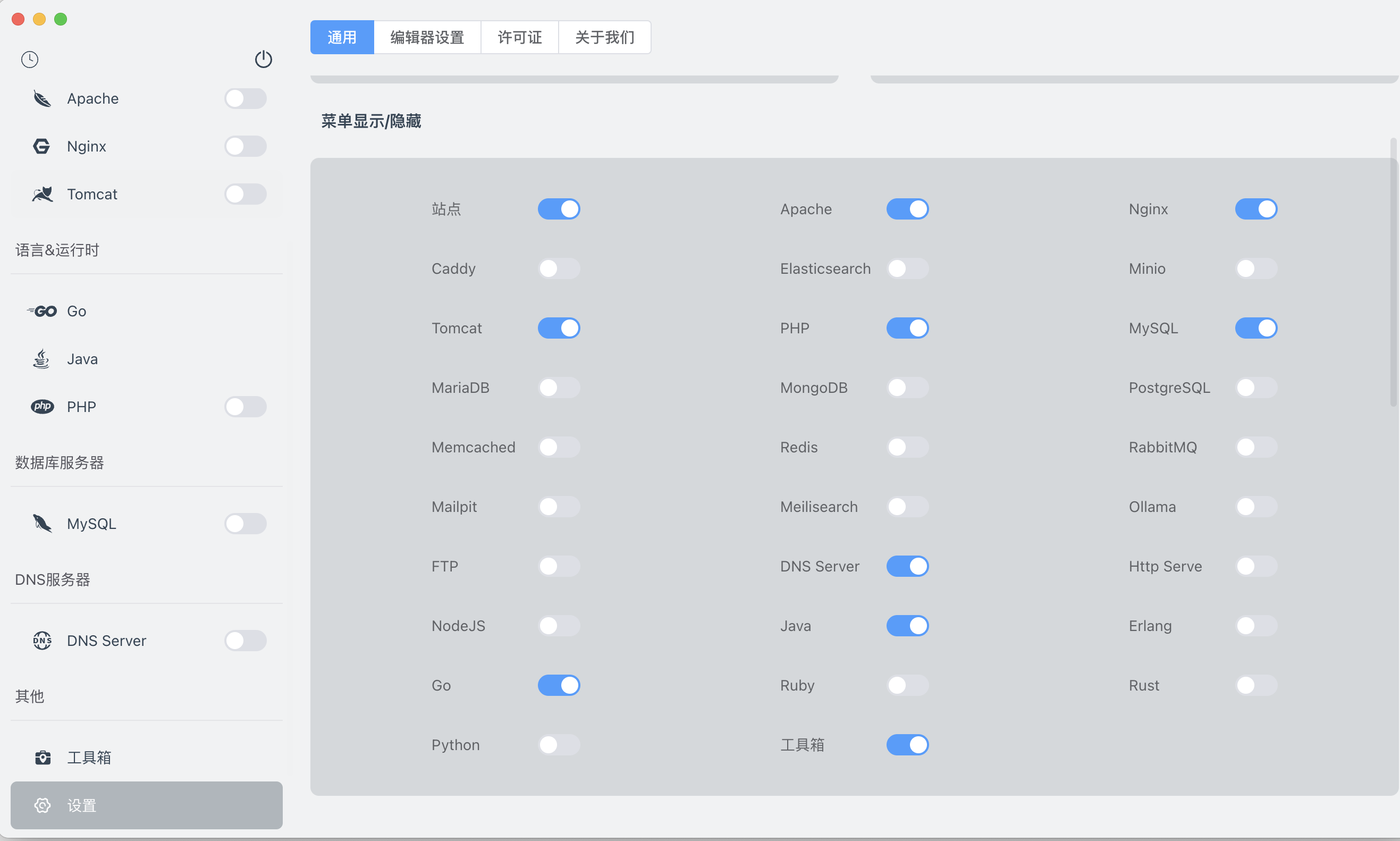
Task: Enable the Meilisearch menu toggle
Action: tap(908, 507)
